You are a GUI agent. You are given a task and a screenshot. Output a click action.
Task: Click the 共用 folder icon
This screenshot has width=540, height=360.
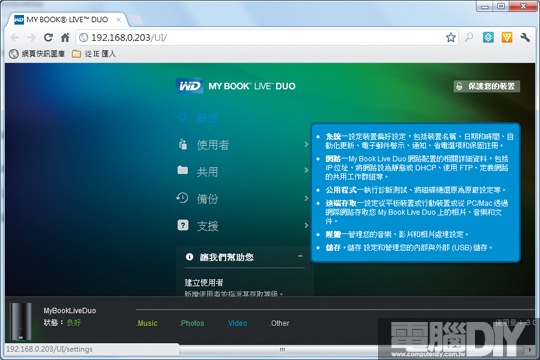(x=183, y=170)
